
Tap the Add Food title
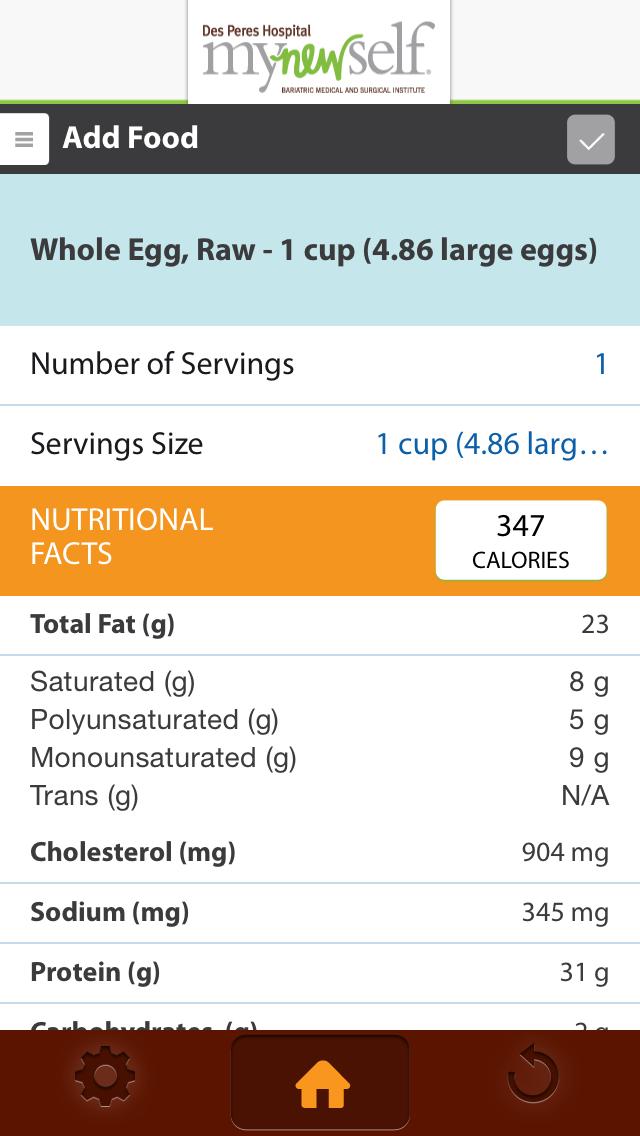tap(130, 138)
